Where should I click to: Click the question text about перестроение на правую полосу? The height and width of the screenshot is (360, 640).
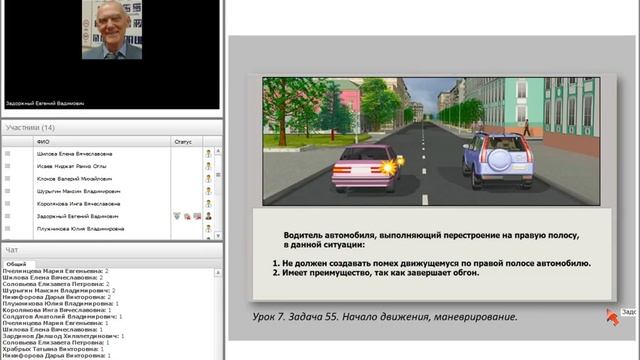[431, 240]
